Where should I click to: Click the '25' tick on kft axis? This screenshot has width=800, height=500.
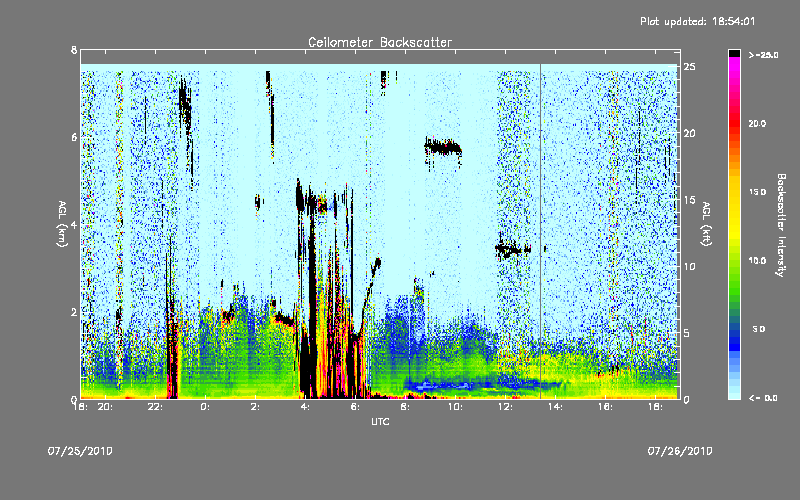689,67
